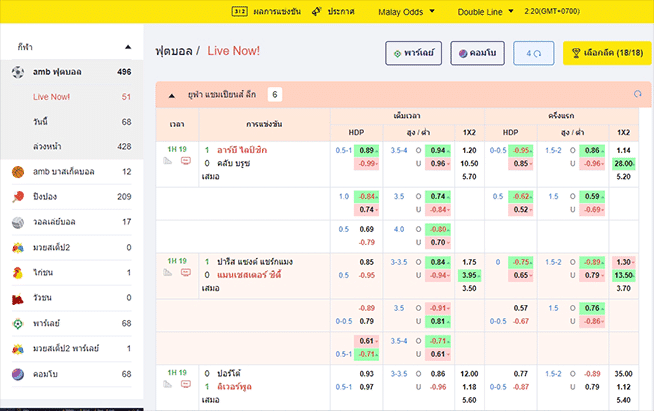Open the announcements megaphone icon
This screenshot has height=411, width=654.
[317, 11]
